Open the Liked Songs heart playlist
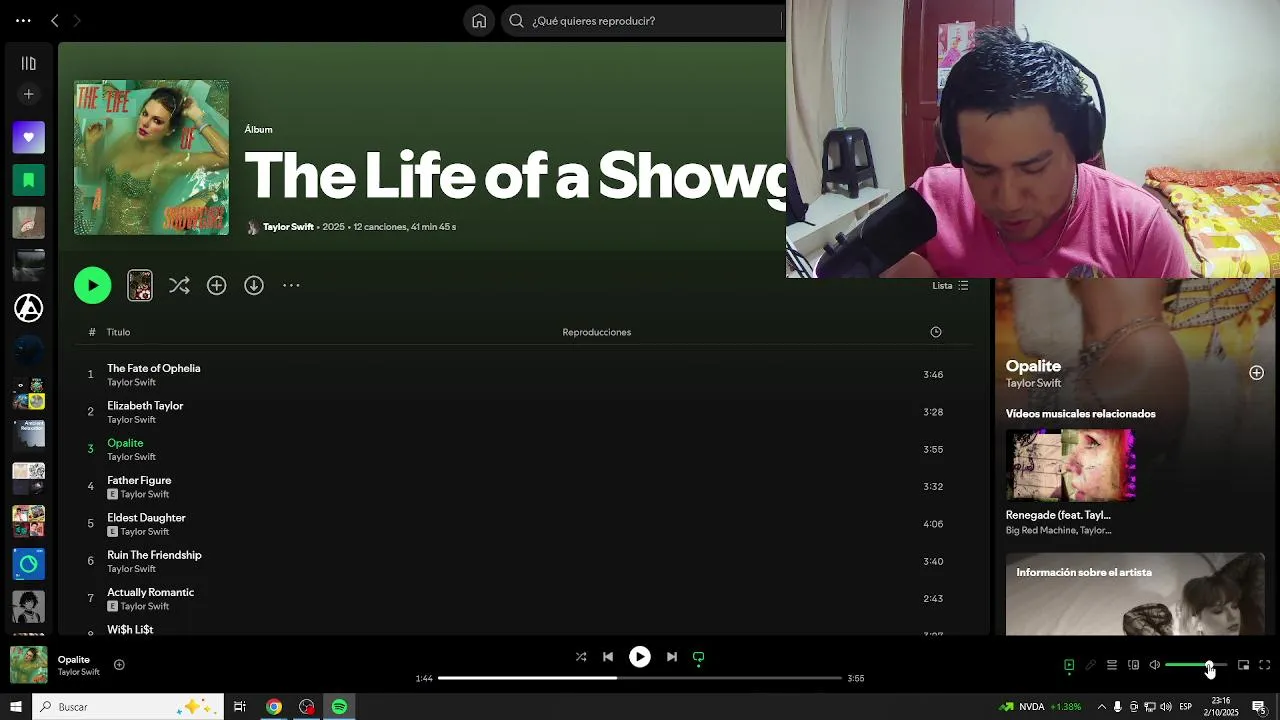The height and width of the screenshot is (720, 1280). coord(28,137)
